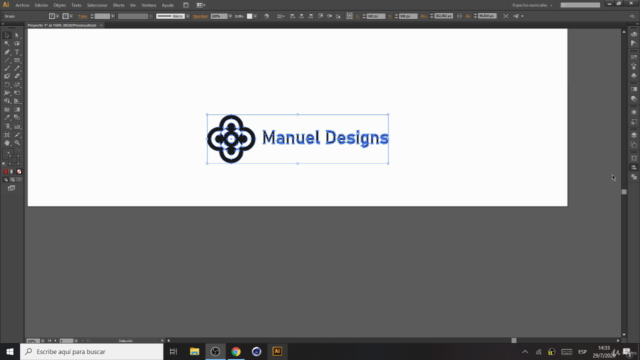Open the Ventana menu
640x360 pixels.
pos(149,5)
